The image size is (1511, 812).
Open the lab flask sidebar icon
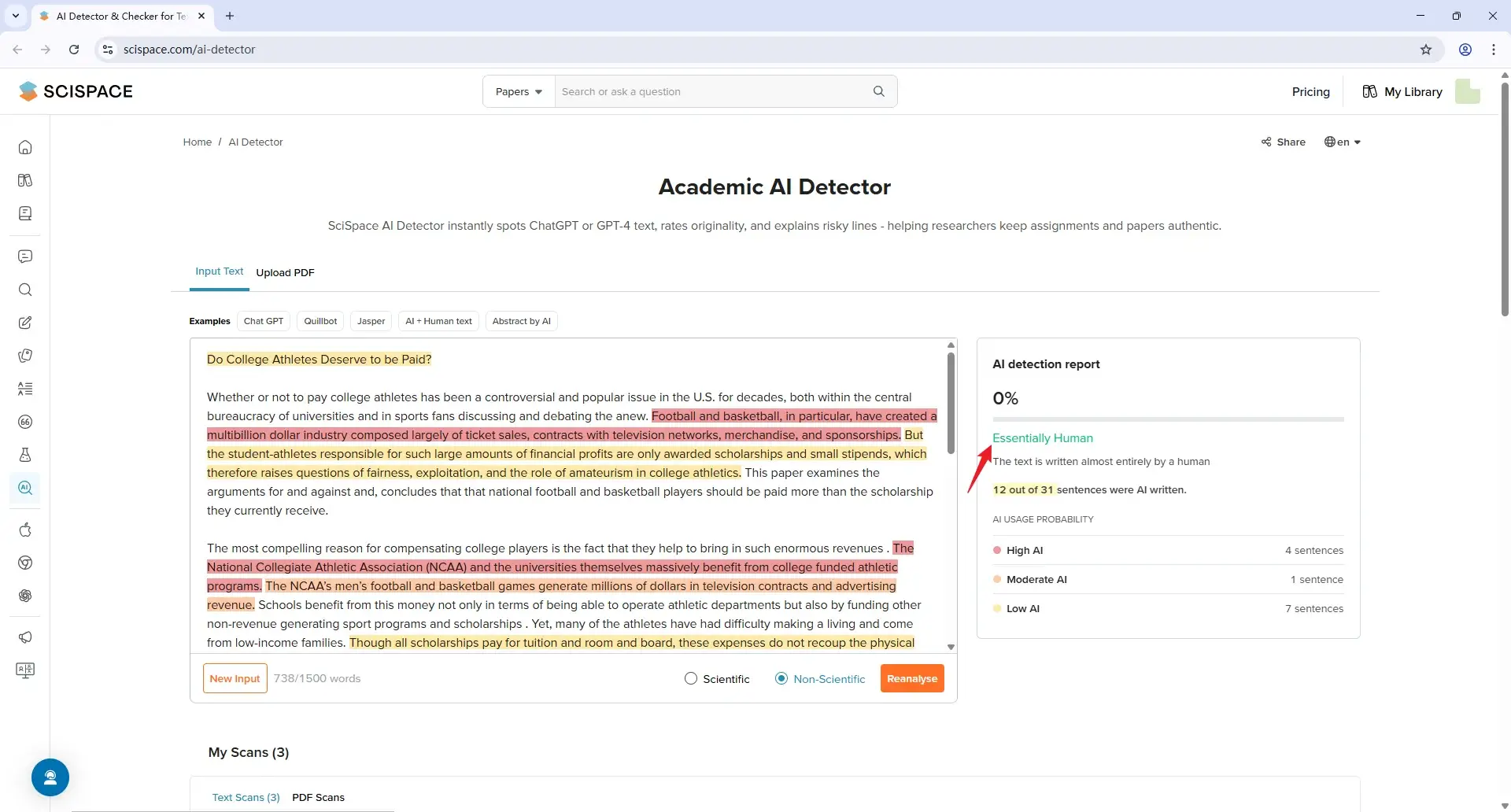[25, 455]
